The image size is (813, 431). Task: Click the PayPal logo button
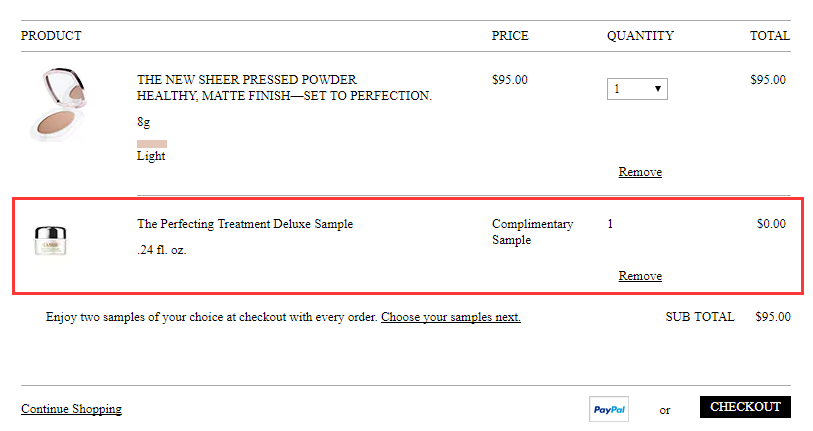[609, 409]
